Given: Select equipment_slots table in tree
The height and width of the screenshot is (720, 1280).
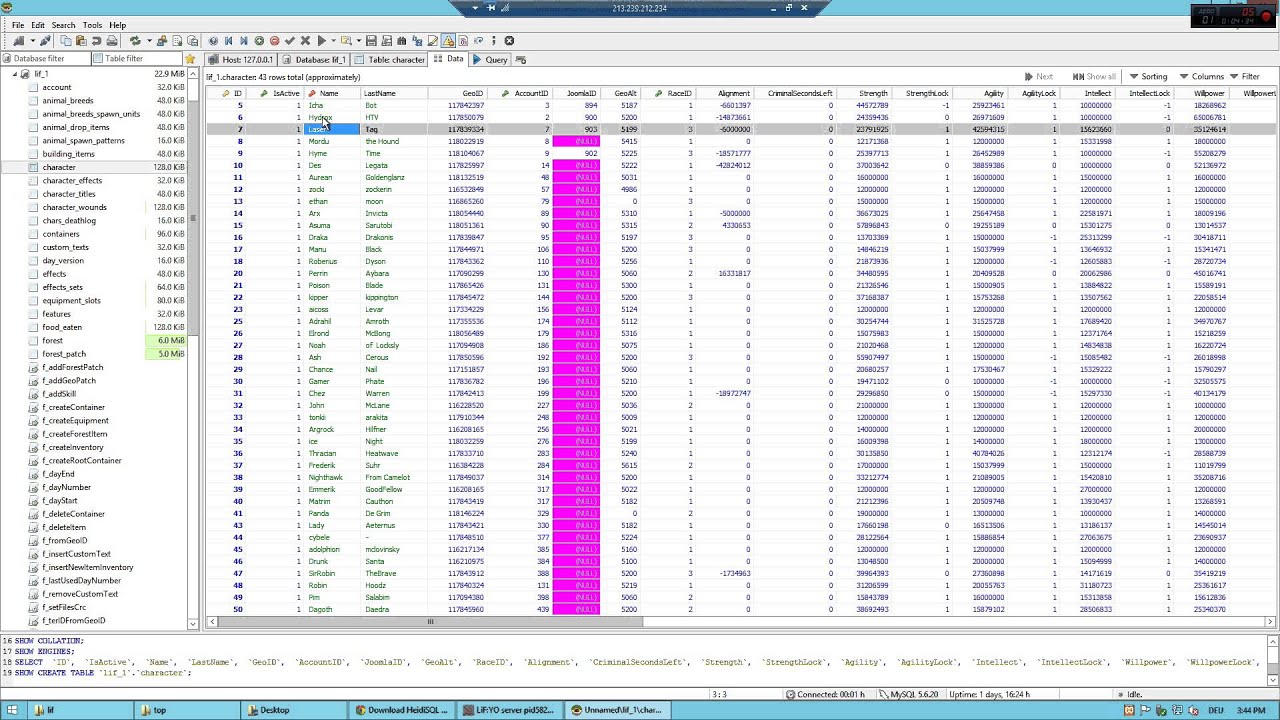Looking at the screenshot, I should coord(71,300).
